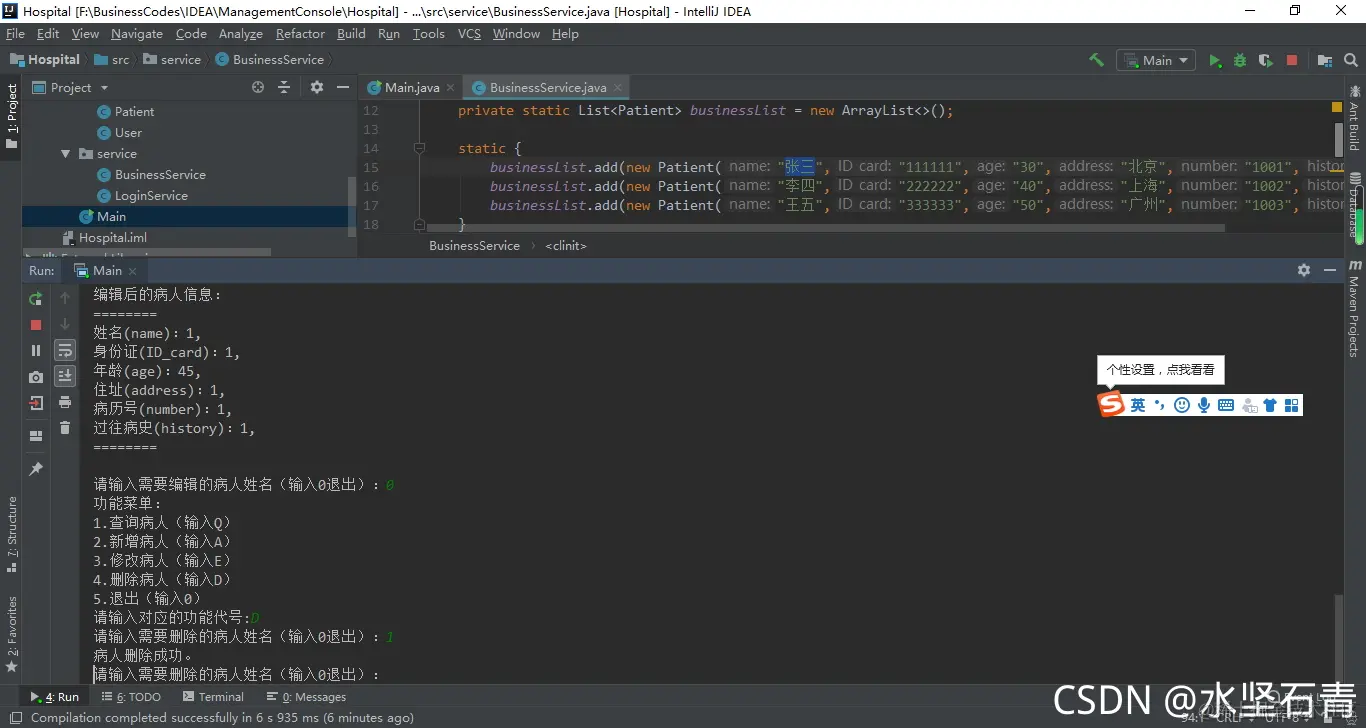Screen dimensions: 1366x728
Task: Collapse the service folder in project tree
Action: pos(66,154)
